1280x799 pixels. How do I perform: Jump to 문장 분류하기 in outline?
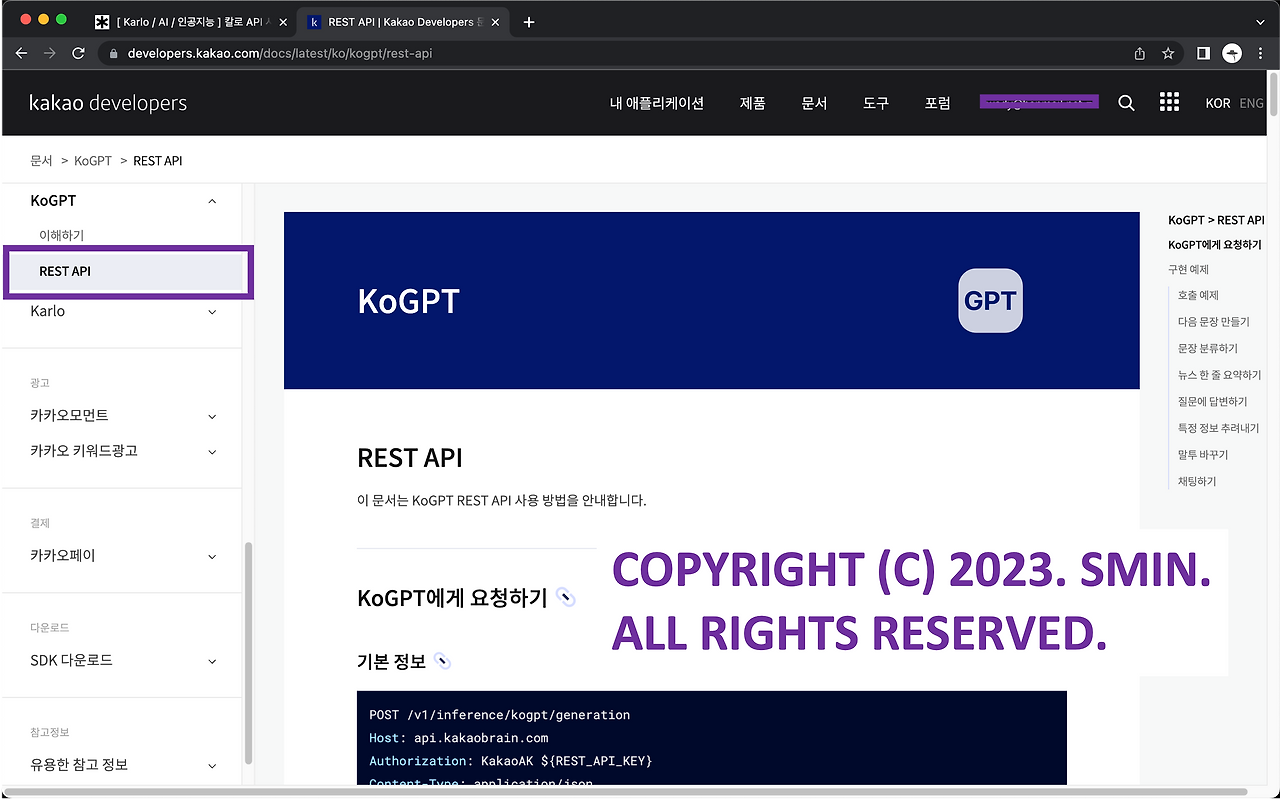tap(1207, 348)
